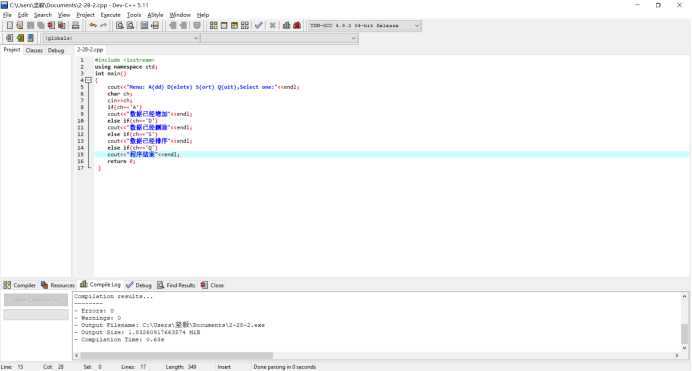Screen dimensions: 692x371
Task: Click the Rebuild All toolbar icon
Action: (x=245, y=26)
